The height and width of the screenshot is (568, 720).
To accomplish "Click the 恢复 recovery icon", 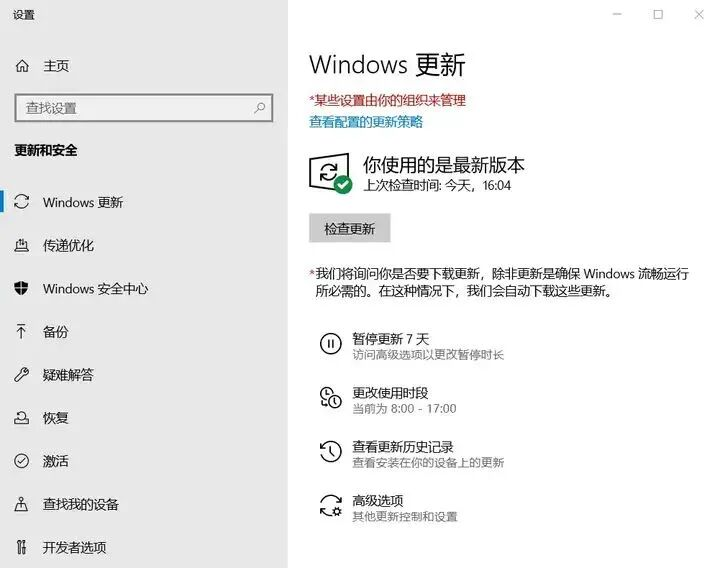I will [x=22, y=417].
